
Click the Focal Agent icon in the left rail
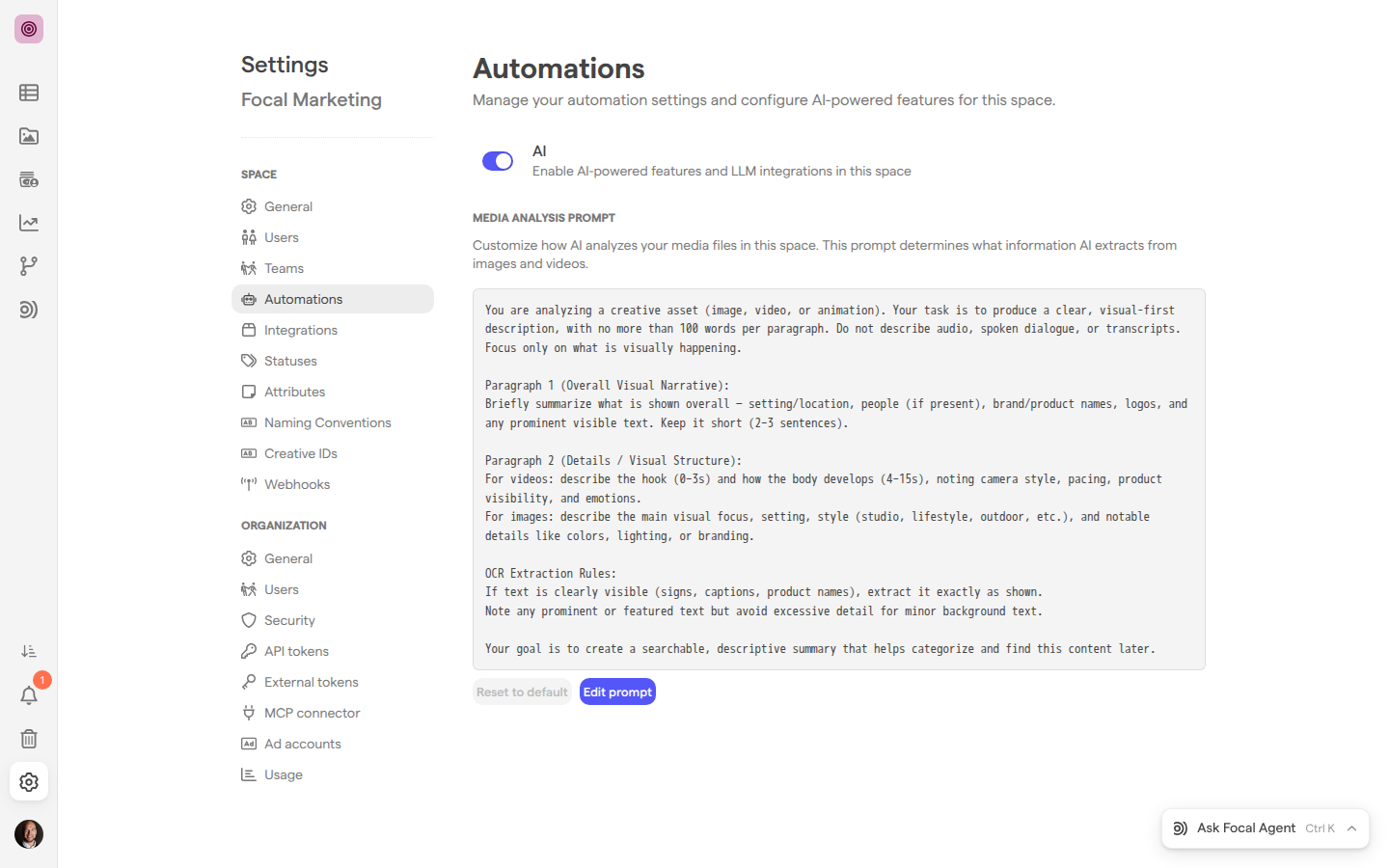[29, 310]
